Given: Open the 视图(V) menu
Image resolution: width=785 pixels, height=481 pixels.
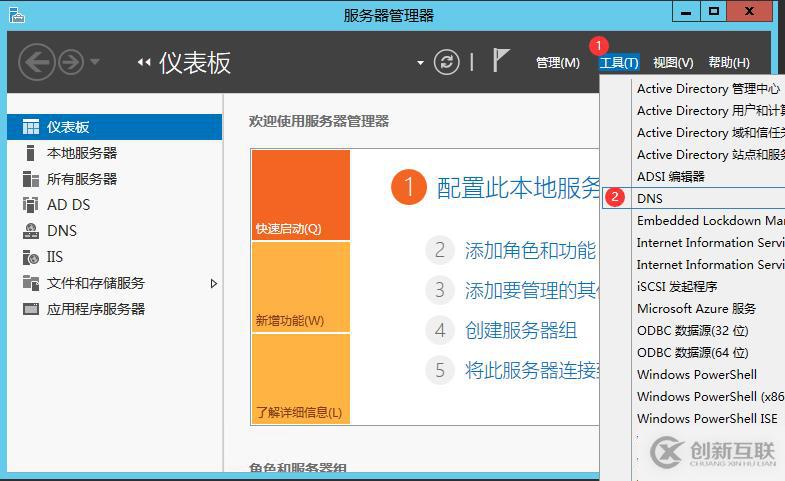Looking at the screenshot, I should pos(673,63).
